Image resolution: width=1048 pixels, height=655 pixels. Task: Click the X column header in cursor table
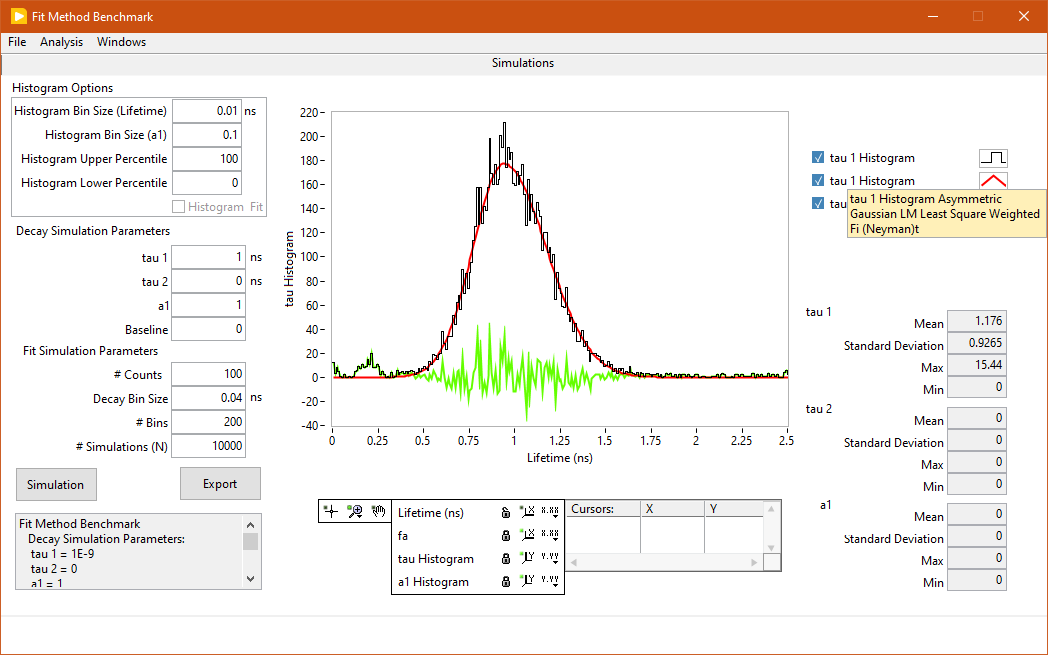[x=672, y=509]
